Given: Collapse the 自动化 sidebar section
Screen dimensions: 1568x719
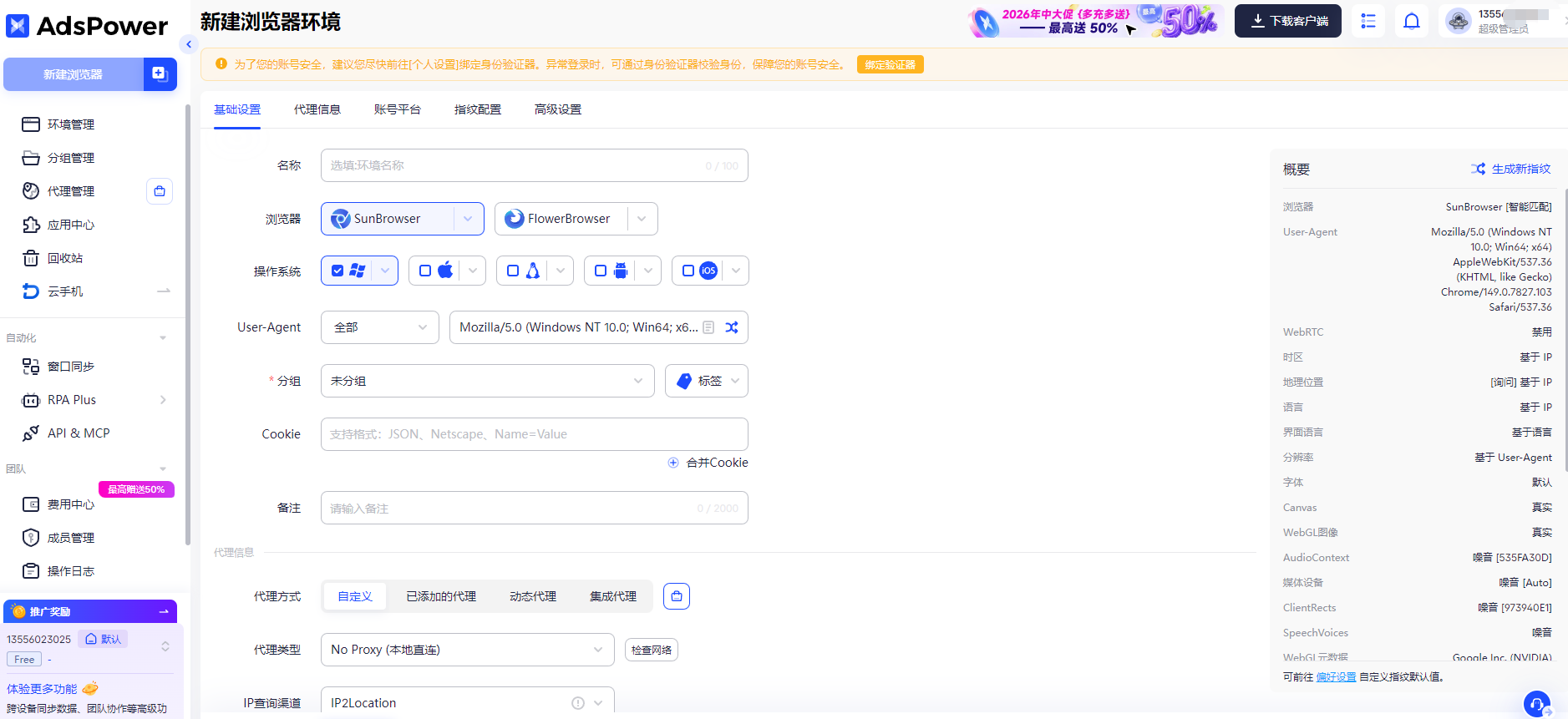Looking at the screenshot, I should (x=163, y=338).
